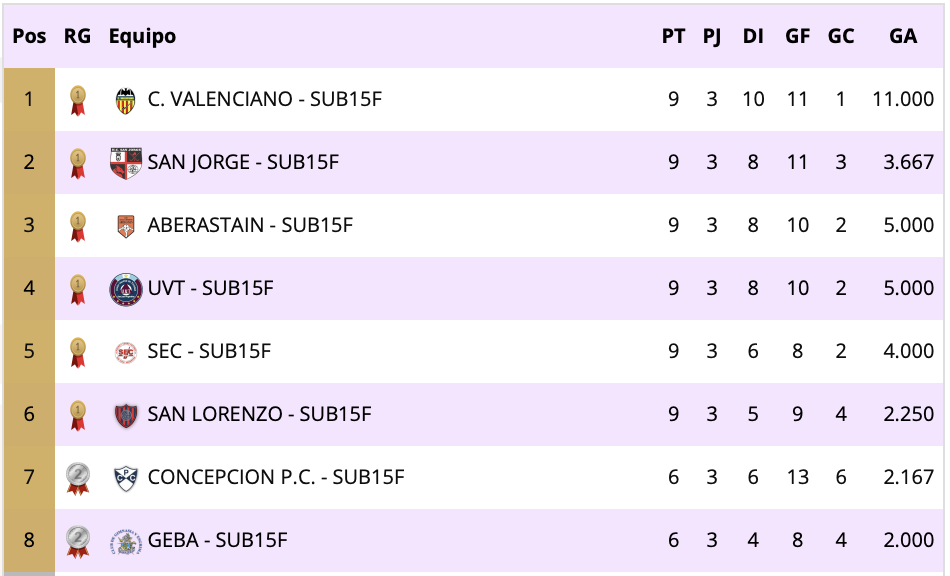Click the Concepcion P.C. crest icon
Viewport: 950px width, 576px height.
[x=125, y=478]
